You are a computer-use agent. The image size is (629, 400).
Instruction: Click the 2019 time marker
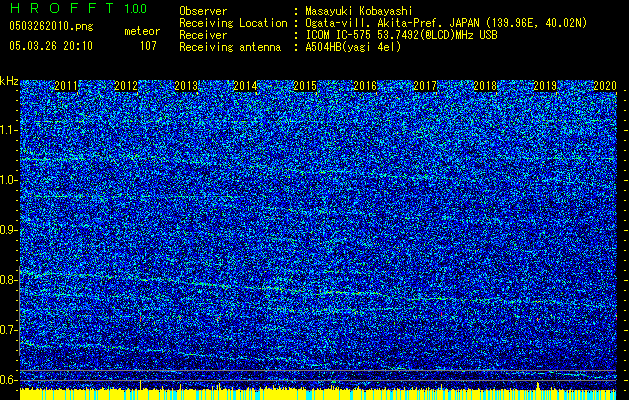(x=545, y=86)
